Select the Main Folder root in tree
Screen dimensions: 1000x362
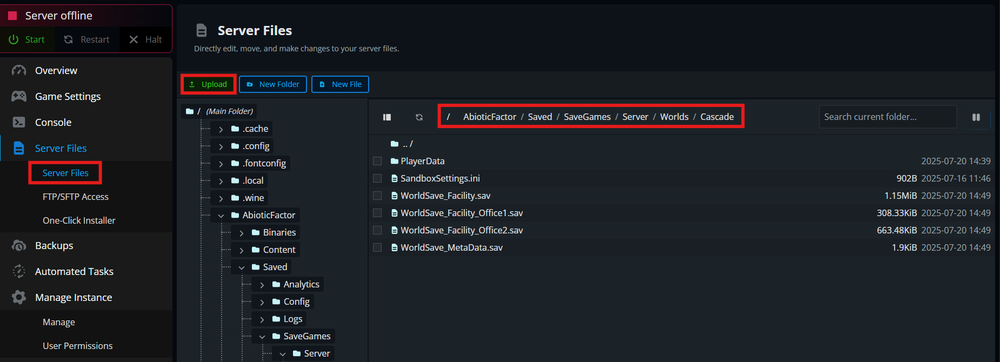point(220,112)
